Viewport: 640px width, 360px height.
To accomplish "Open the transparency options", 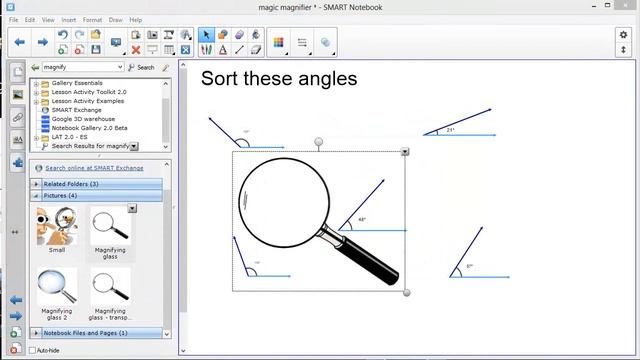I will (x=325, y=42).
